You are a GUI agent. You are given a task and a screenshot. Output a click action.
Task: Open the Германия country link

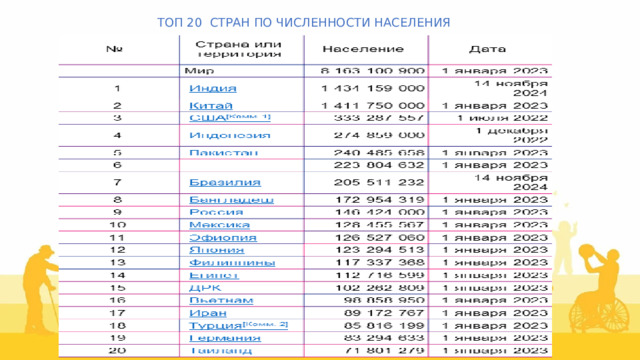(225, 338)
